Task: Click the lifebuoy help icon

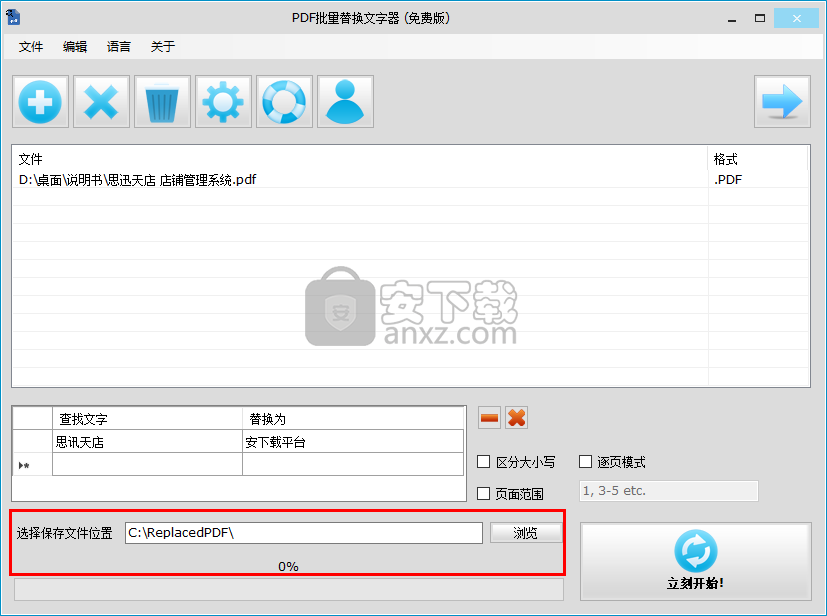Action: 284,101
